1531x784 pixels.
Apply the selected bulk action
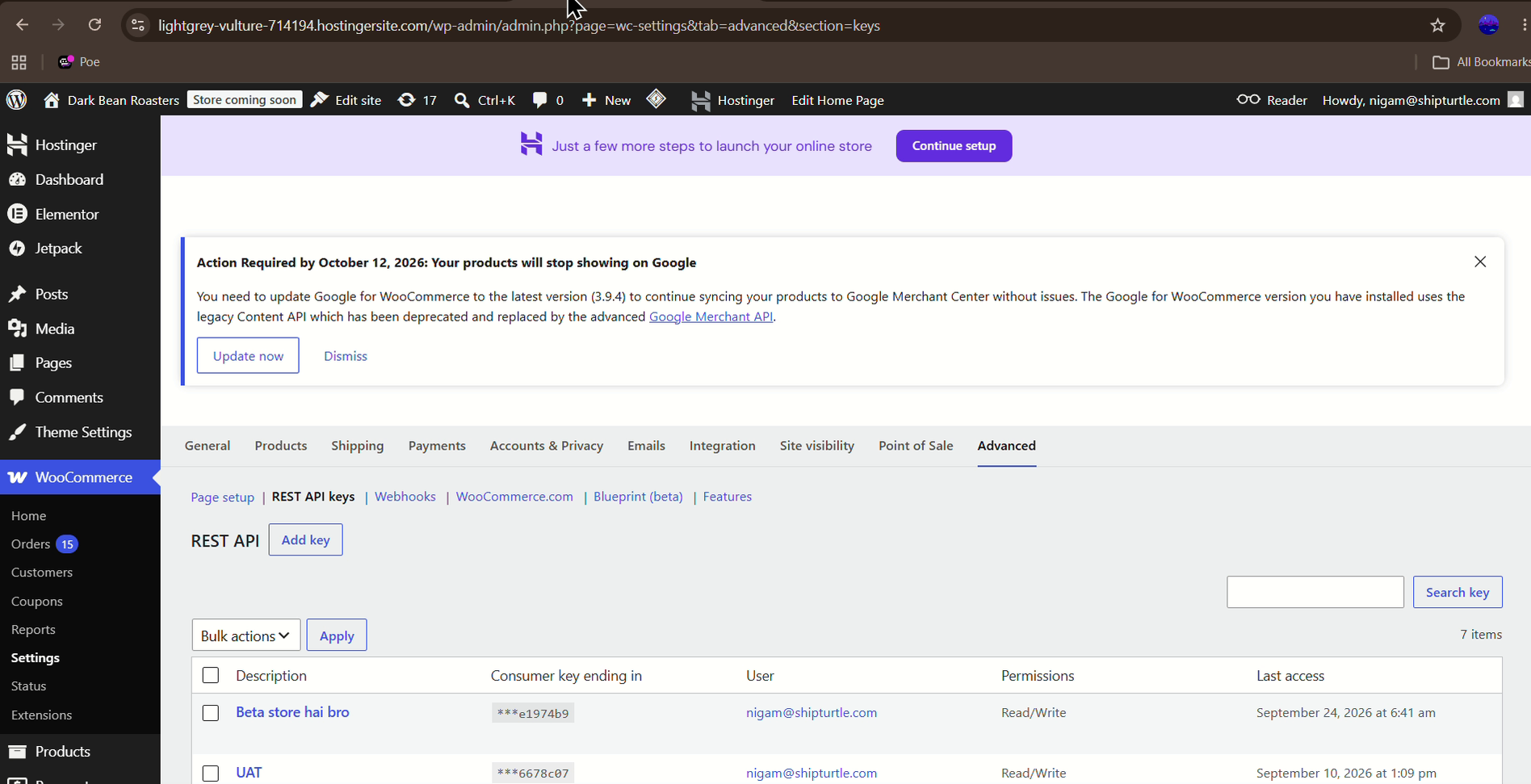click(337, 635)
